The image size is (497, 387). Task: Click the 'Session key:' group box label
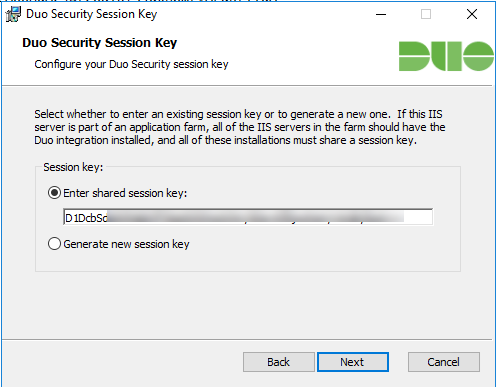(73, 167)
